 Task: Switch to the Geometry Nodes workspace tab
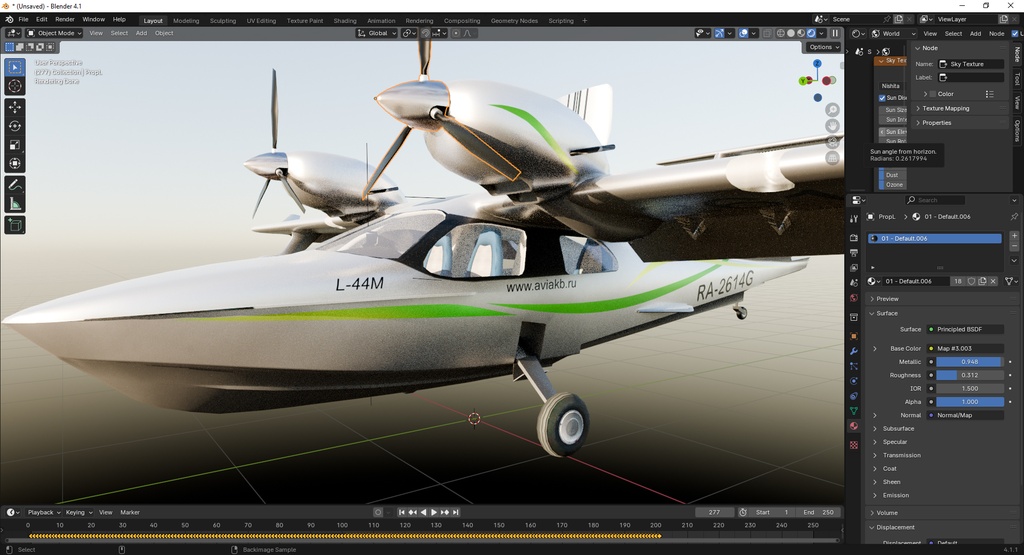click(515, 21)
